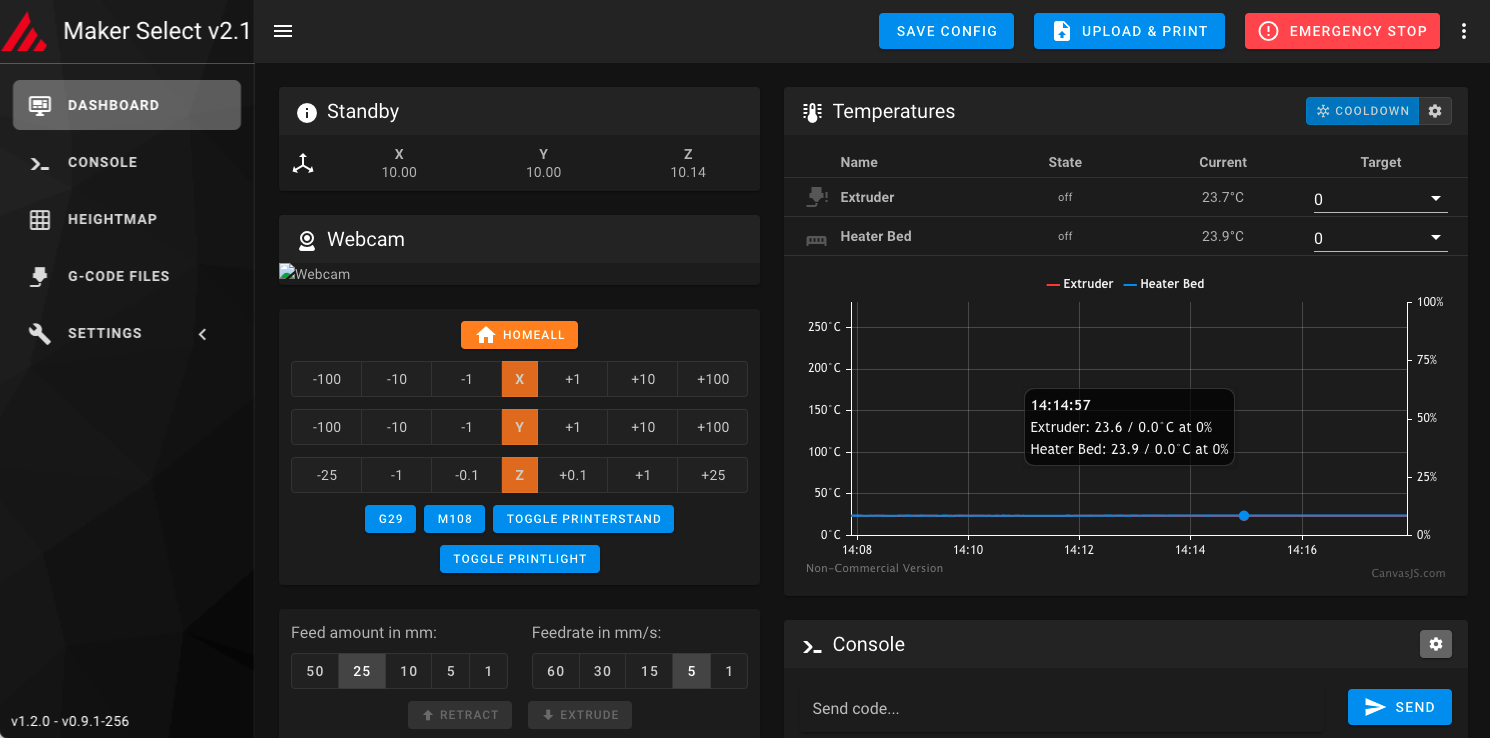Viewport: 1490px width, 738px height.
Task: Go to the Console page
Action: click(x=127, y=162)
